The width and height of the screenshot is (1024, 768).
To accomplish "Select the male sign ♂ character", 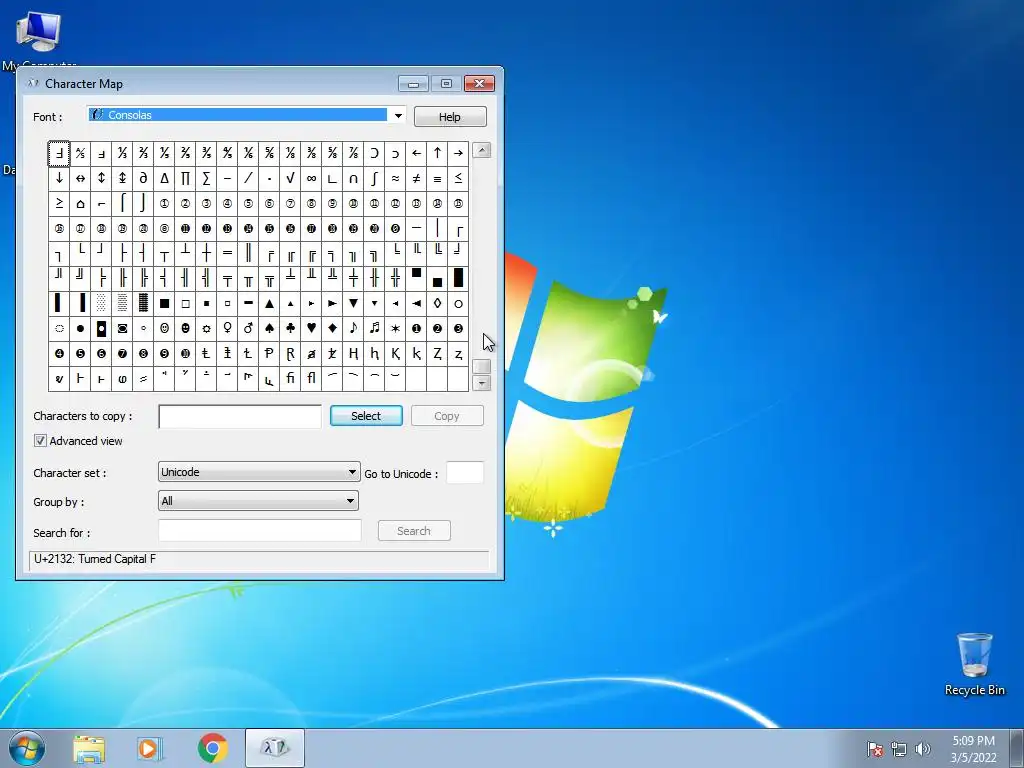I will (248, 328).
